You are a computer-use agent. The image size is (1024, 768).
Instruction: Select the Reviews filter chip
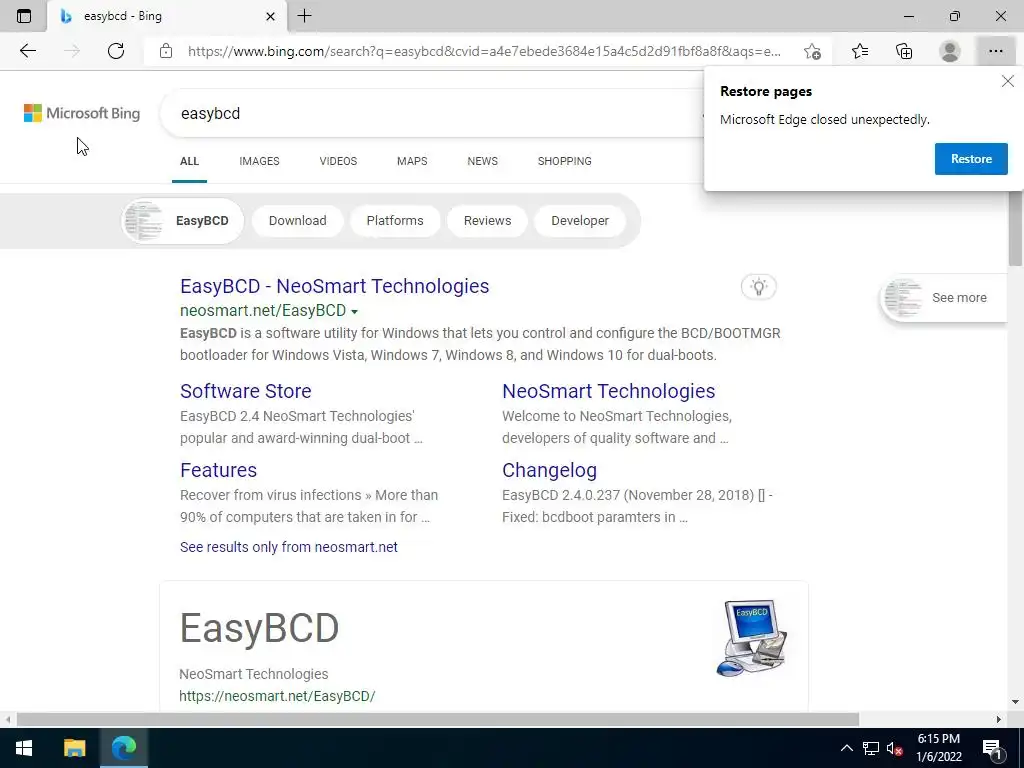[487, 221]
